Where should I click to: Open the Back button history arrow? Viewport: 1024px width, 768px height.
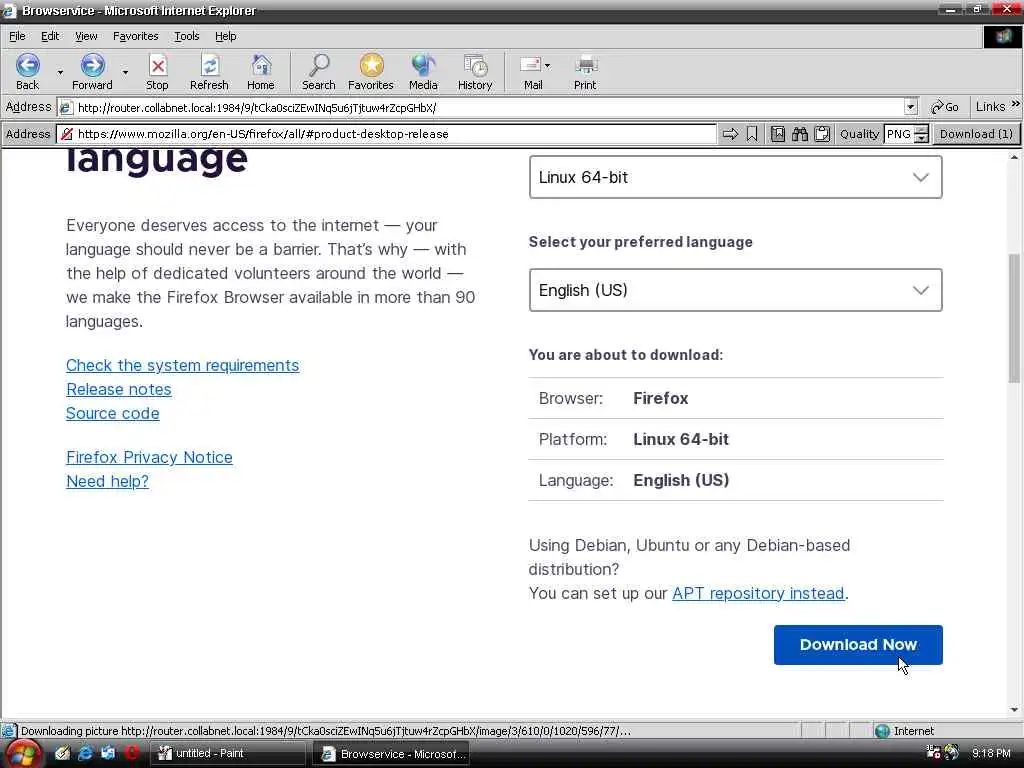60,72
